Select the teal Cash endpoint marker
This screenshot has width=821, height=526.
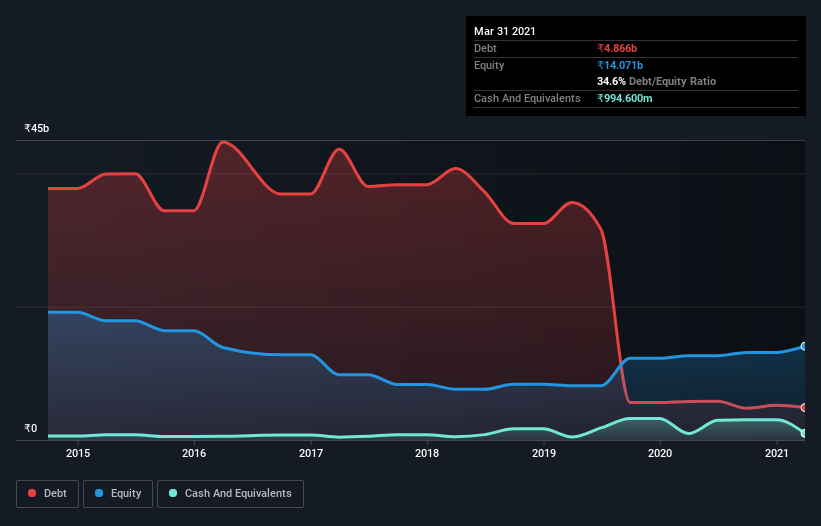[x=804, y=433]
